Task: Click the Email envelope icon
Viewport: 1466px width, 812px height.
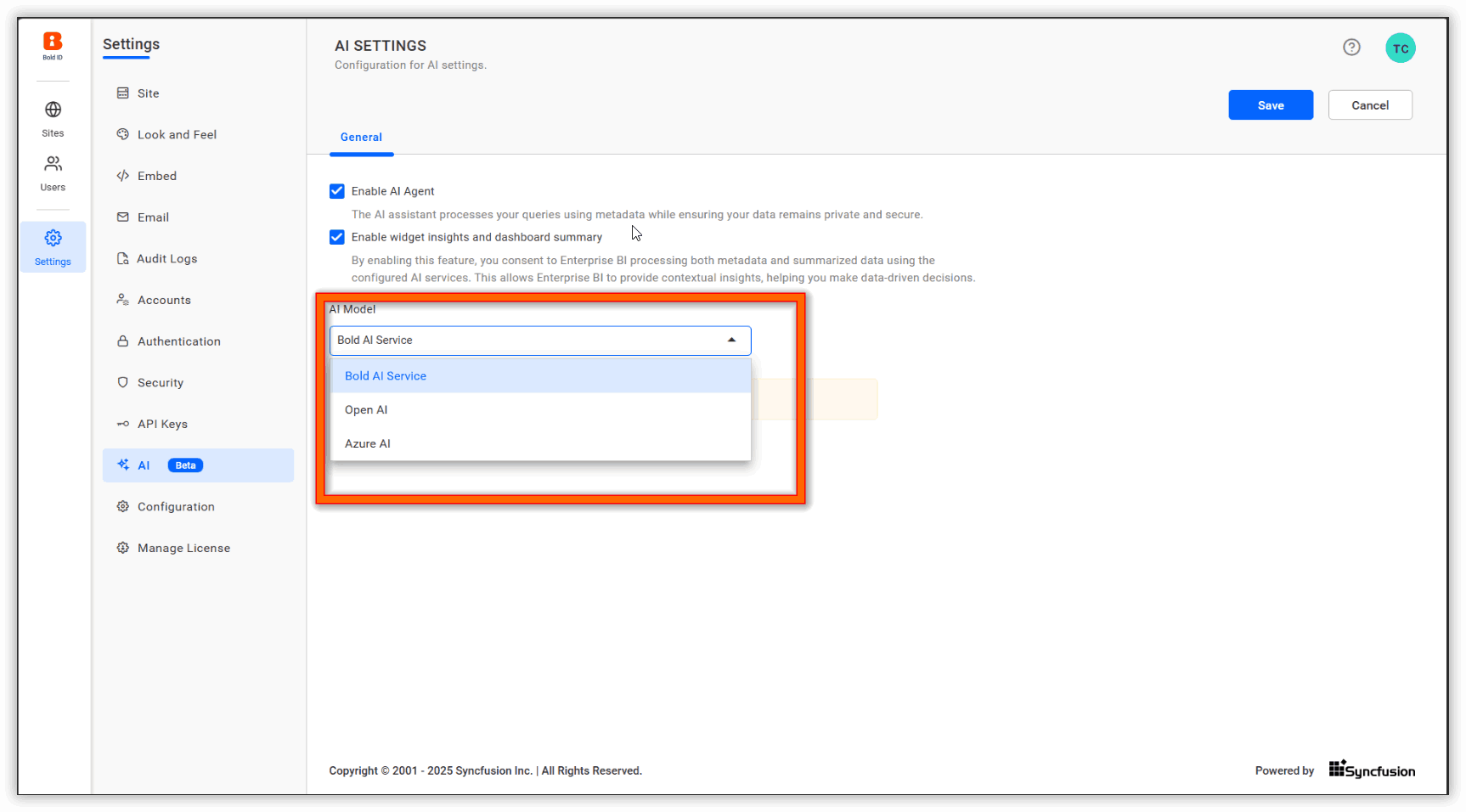Action: (123, 217)
